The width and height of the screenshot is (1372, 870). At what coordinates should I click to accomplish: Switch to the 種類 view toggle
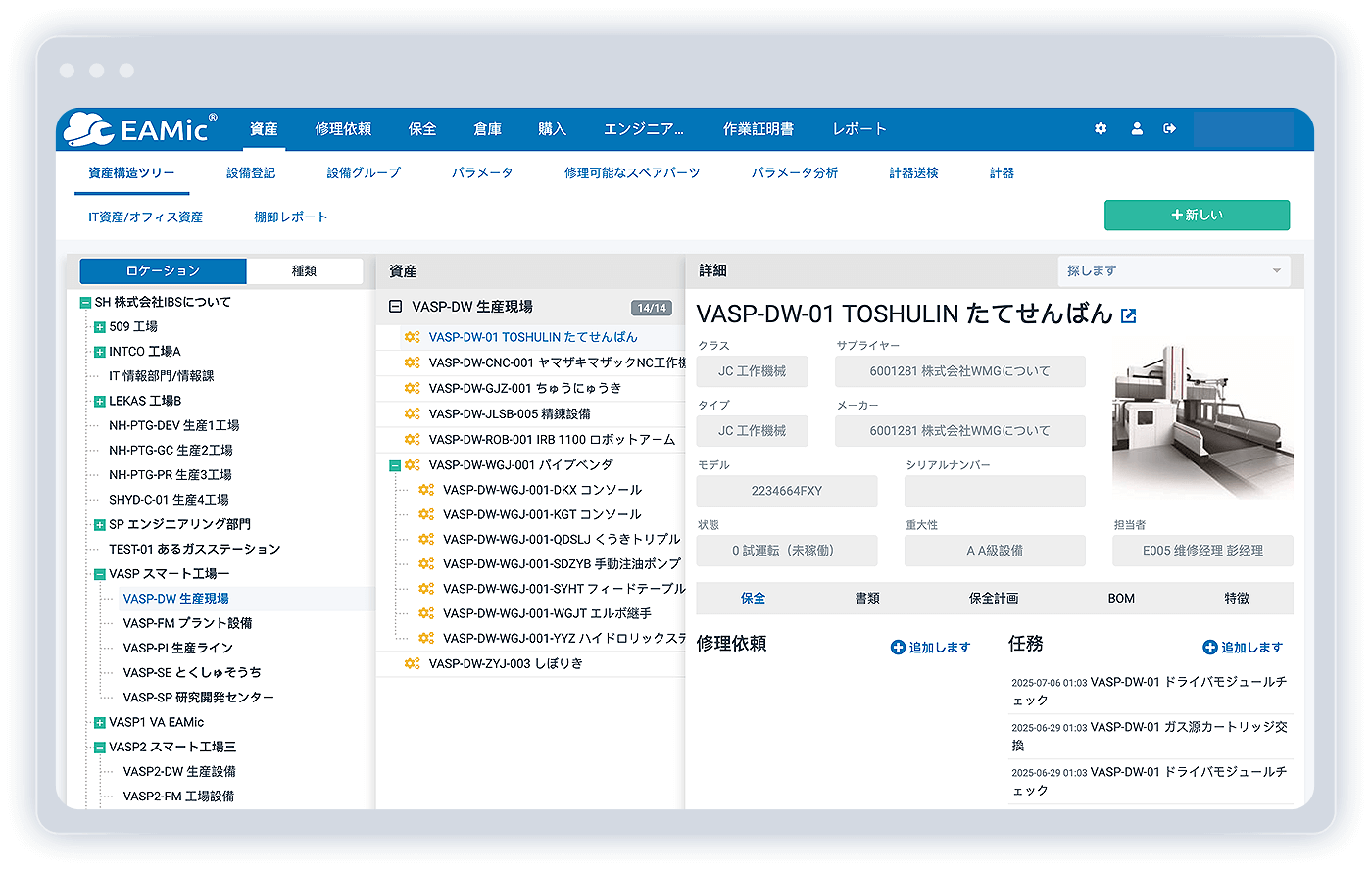coord(305,270)
